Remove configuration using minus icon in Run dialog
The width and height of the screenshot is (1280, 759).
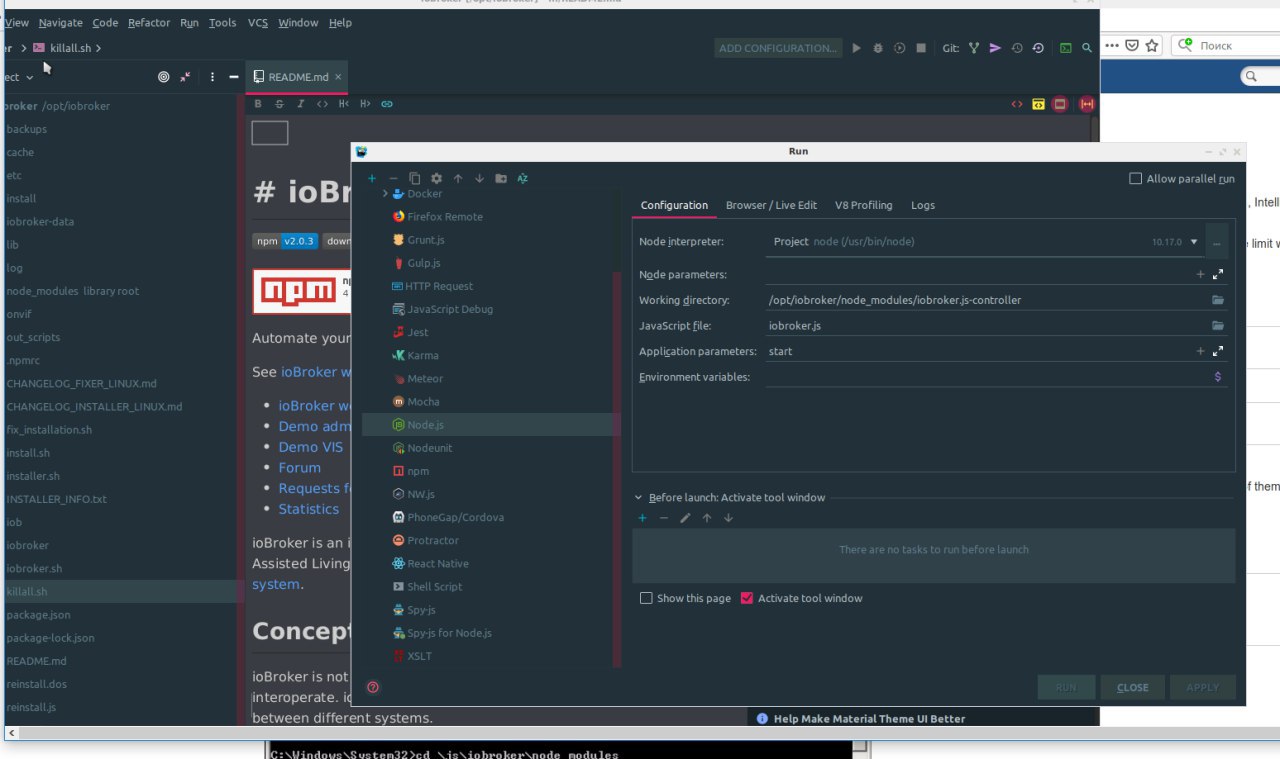click(393, 179)
